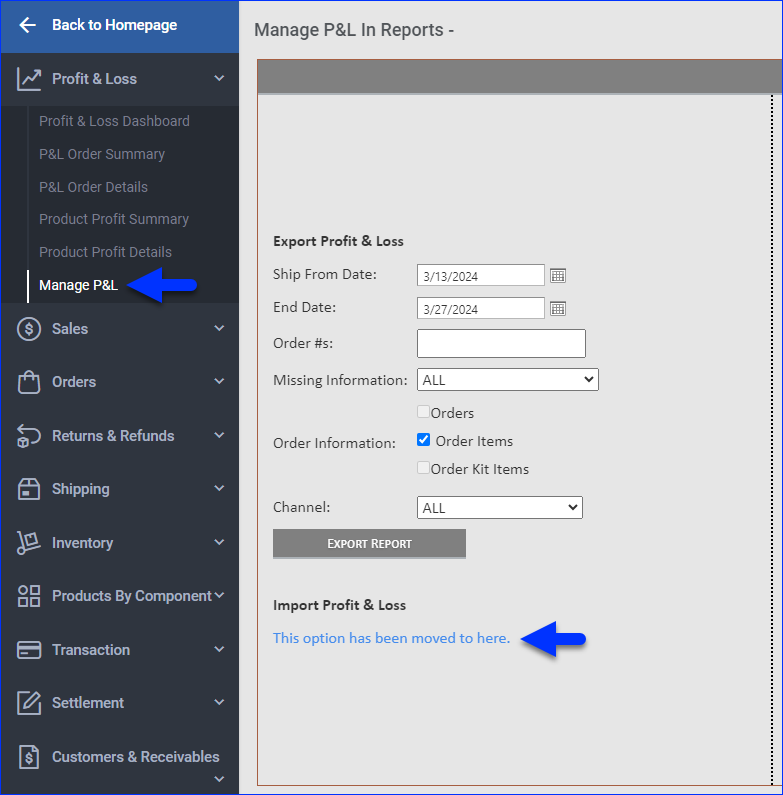Open the Channel dropdown
The image size is (783, 795).
(499, 508)
